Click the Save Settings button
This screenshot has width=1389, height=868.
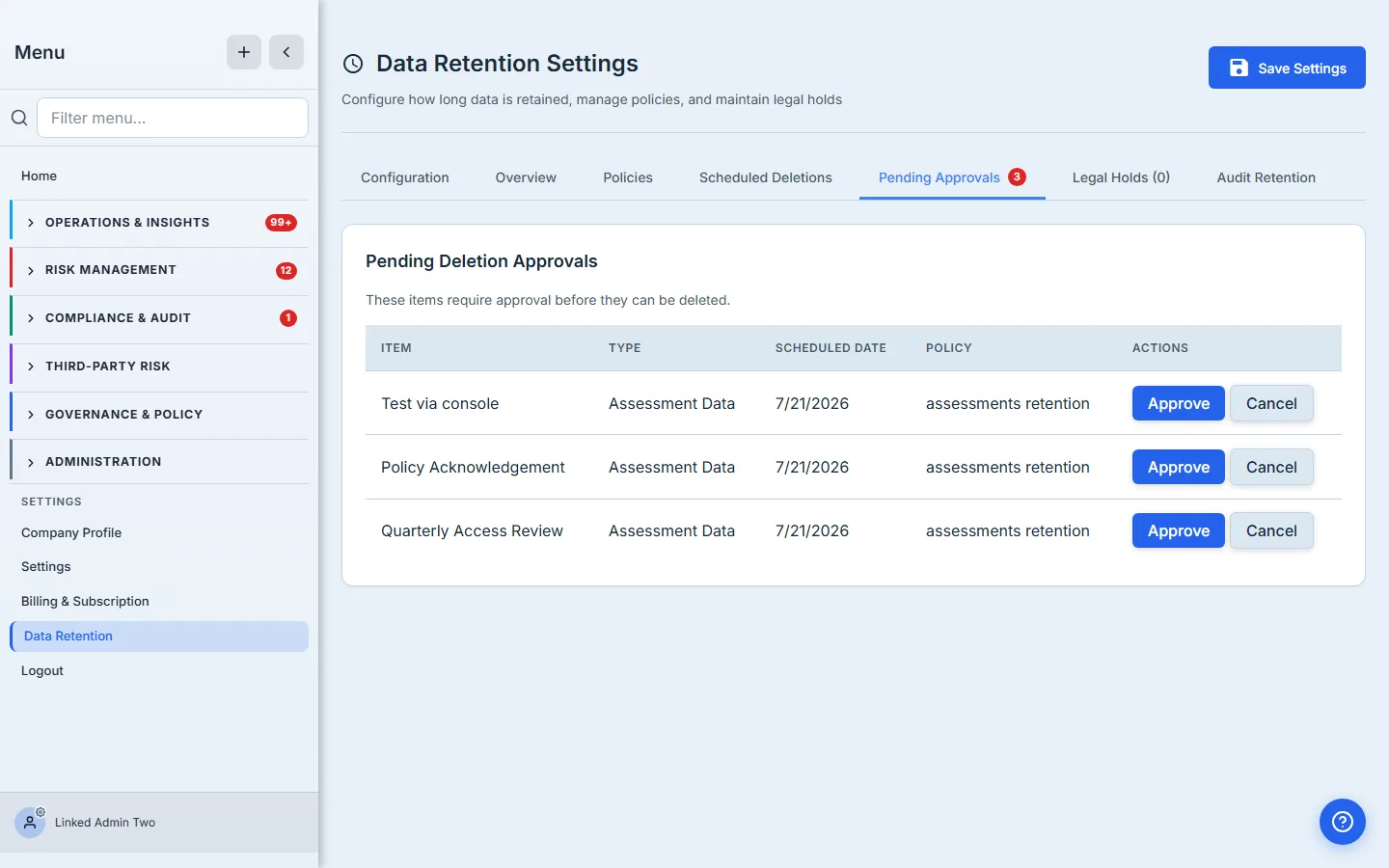(x=1287, y=68)
